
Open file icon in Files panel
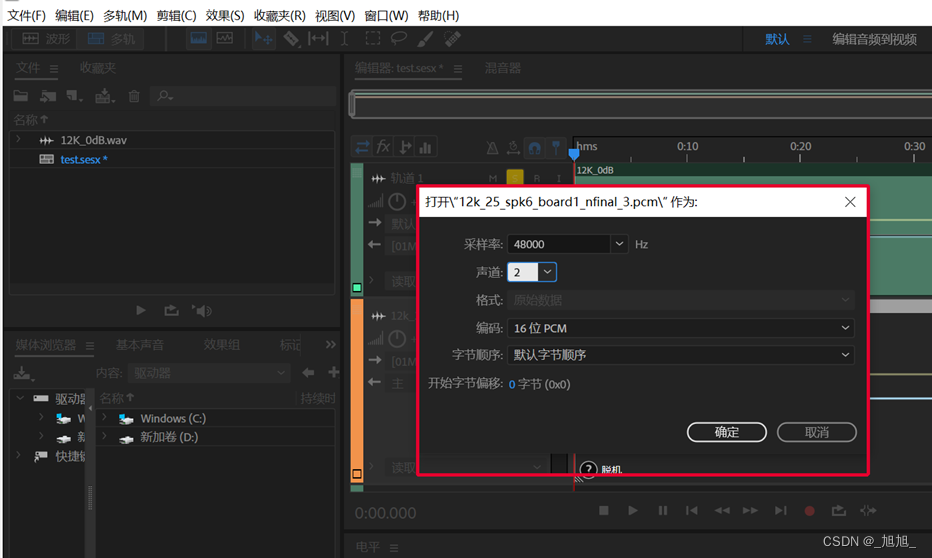click(21, 96)
